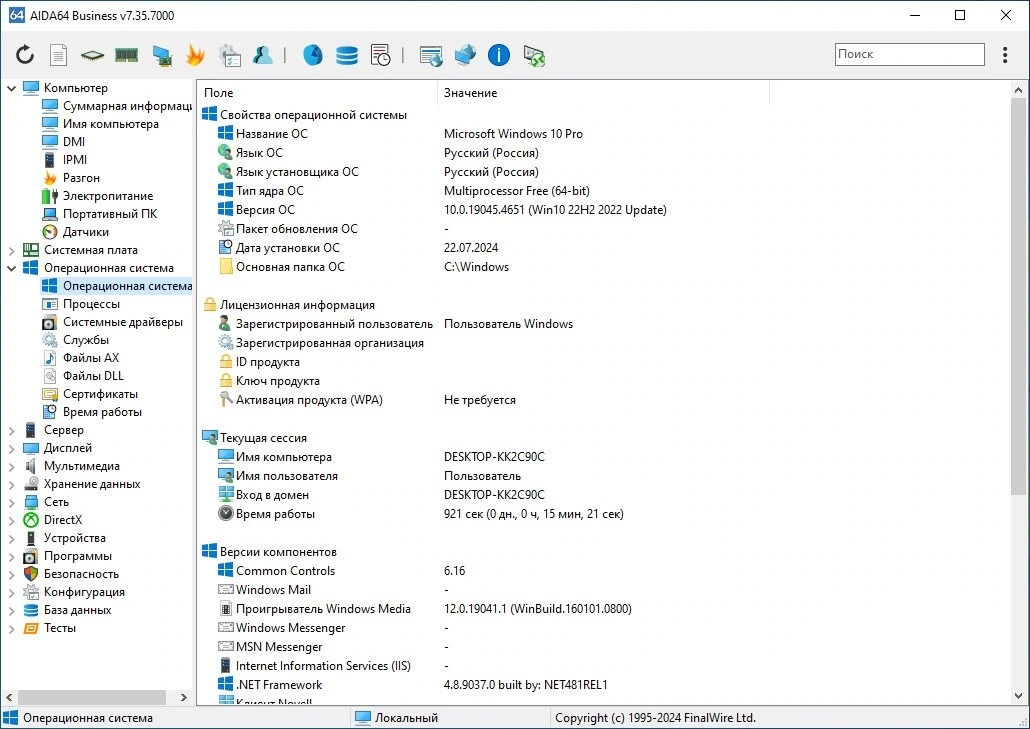Click the Поле column header
The image size is (1030, 729).
[x=317, y=93]
